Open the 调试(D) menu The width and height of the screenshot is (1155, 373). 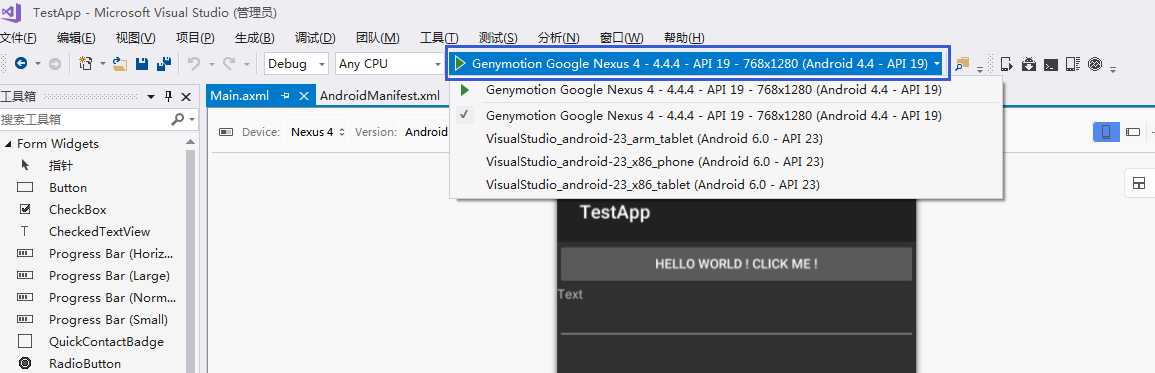315,38
